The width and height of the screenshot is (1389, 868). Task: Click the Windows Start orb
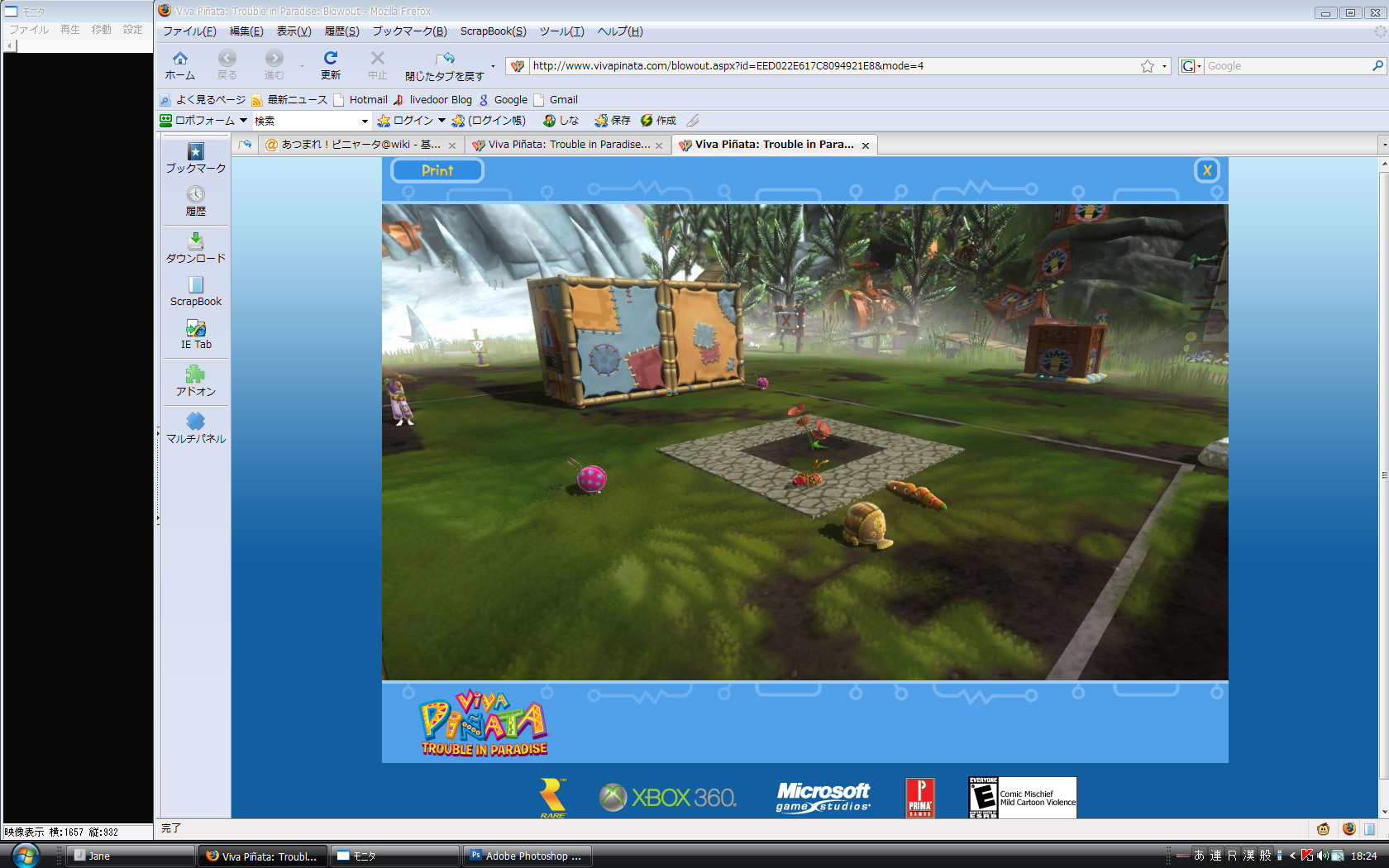25,855
